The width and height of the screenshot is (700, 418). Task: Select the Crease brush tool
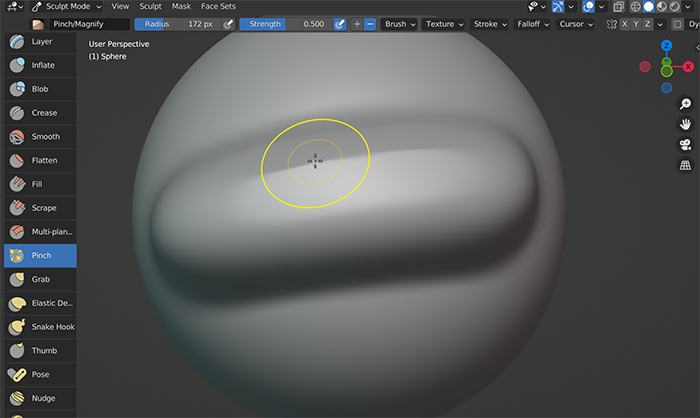tap(40, 113)
